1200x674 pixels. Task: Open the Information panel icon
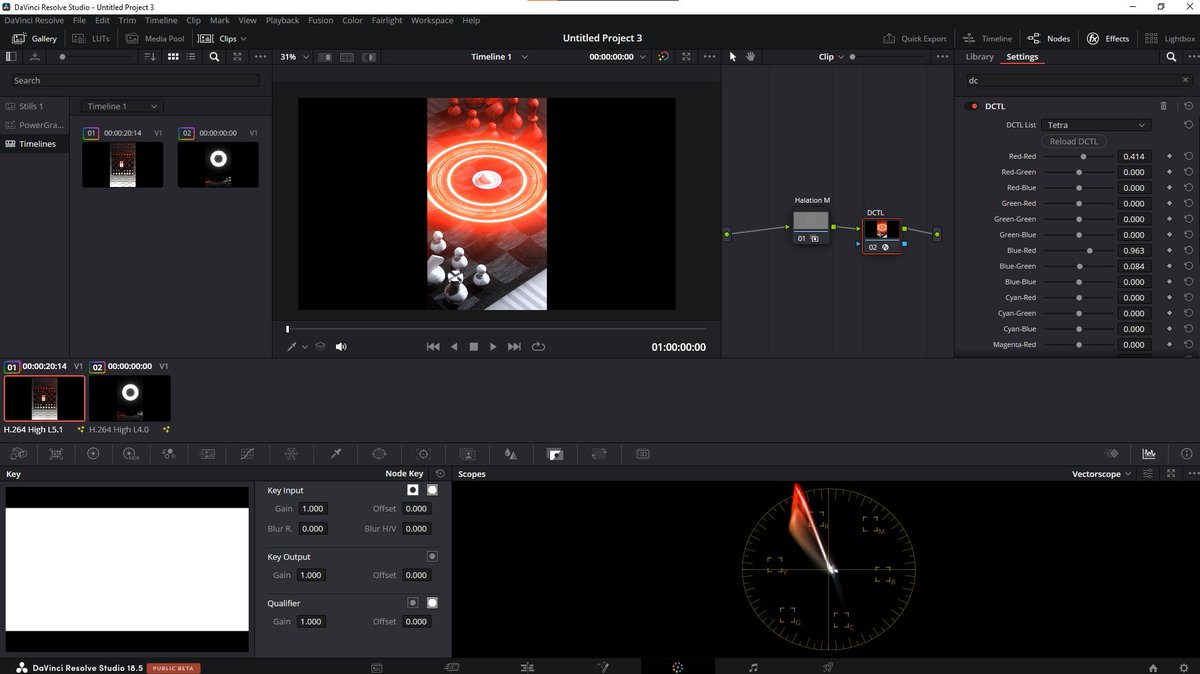click(1187, 454)
